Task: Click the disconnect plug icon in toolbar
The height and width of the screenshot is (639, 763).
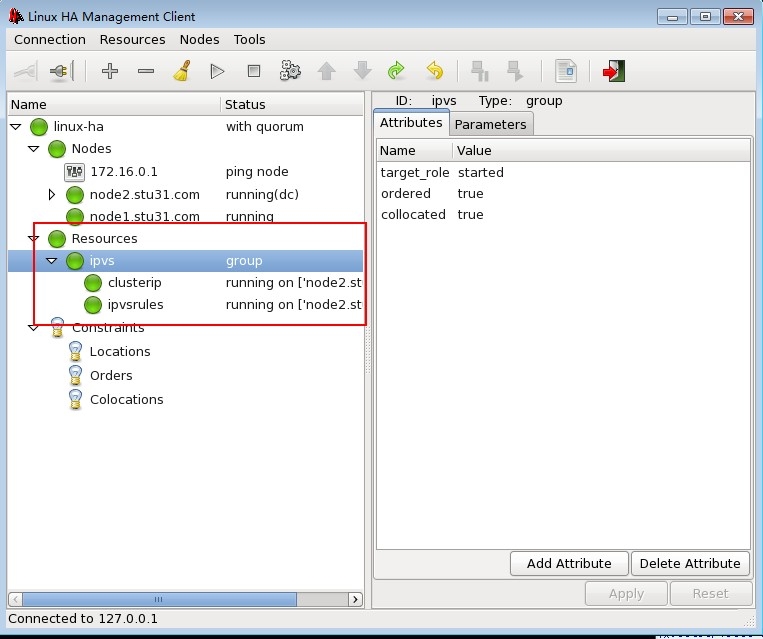Action: tap(61, 71)
